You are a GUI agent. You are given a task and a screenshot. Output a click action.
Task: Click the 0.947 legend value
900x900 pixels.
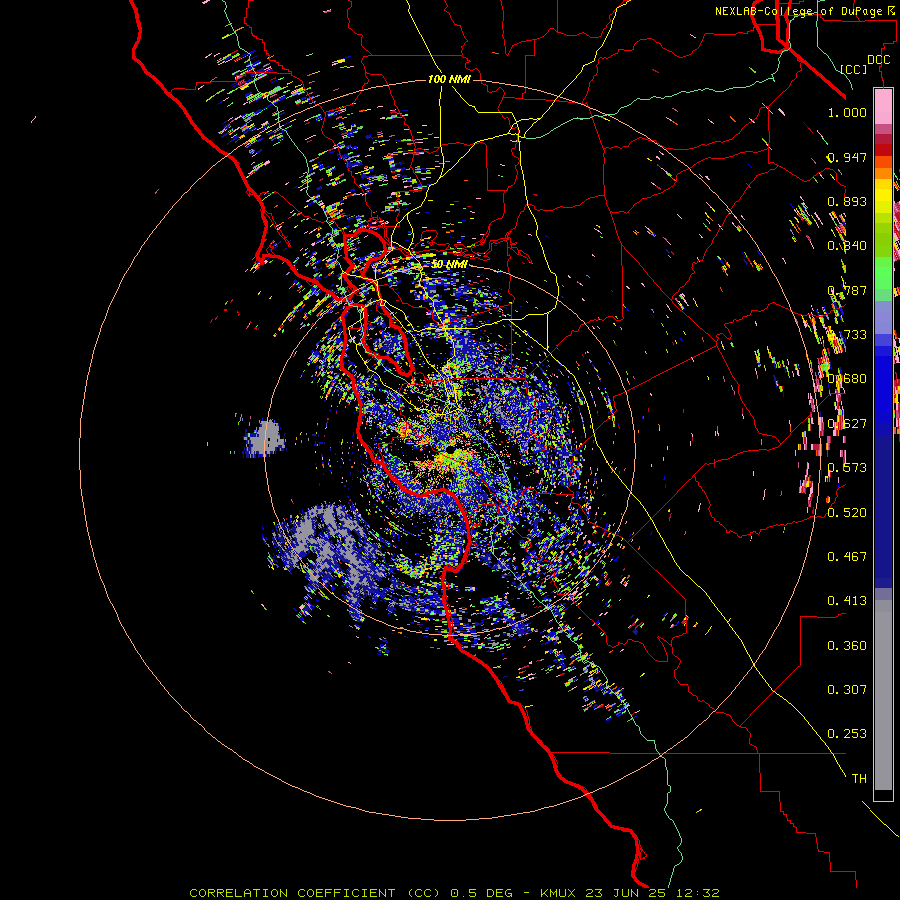[x=847, y=157]
